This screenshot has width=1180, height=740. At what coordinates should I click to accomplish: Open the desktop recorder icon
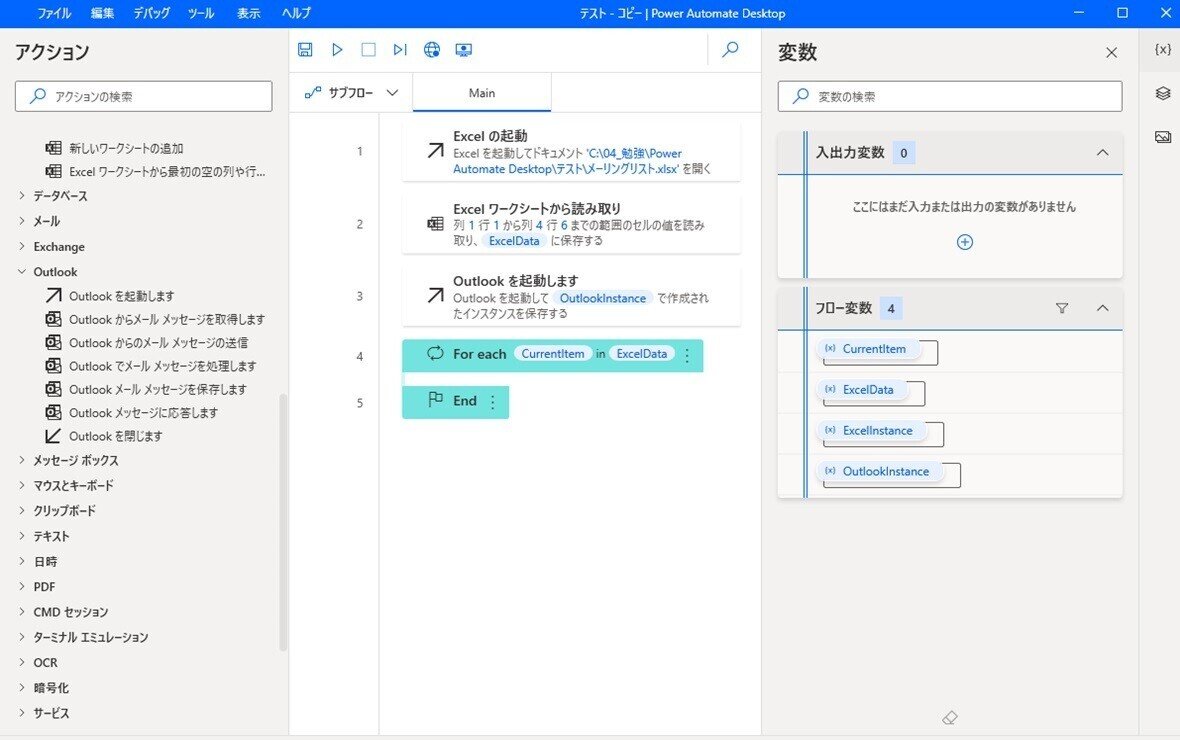464,50
